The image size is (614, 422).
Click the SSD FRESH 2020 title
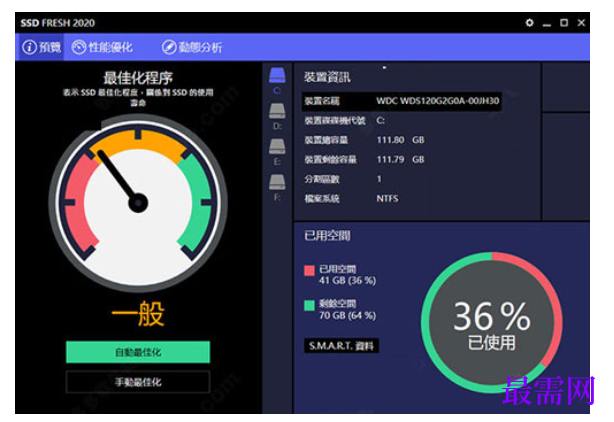tap(58, 23)
